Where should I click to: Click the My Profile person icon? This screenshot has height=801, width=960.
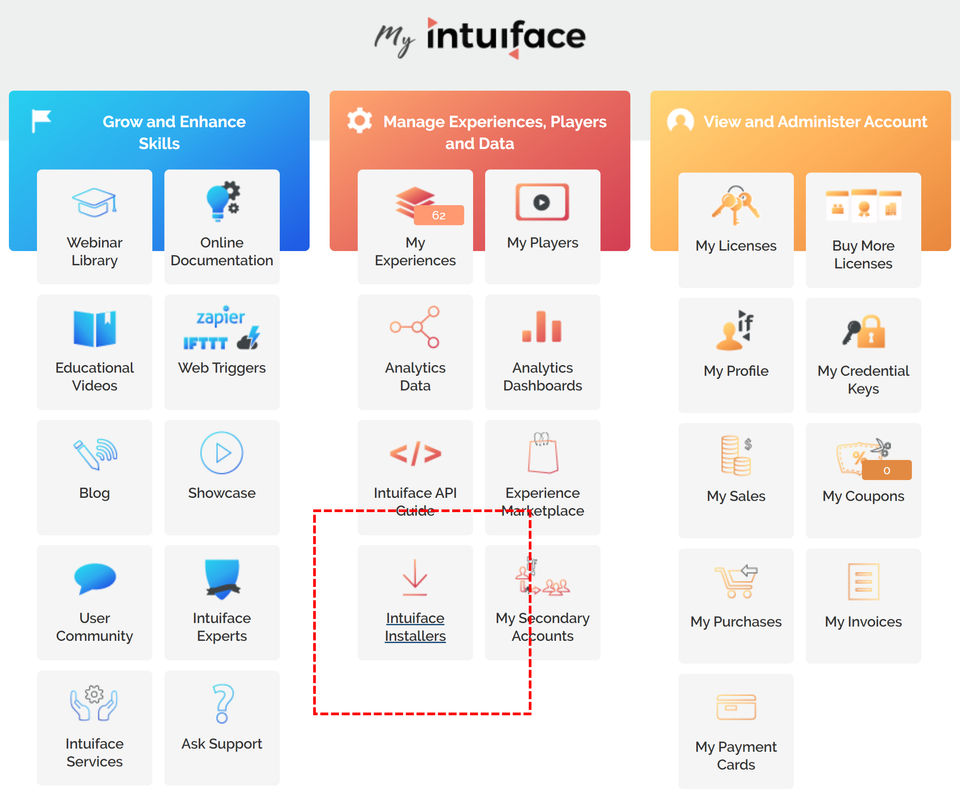point(735,330)
